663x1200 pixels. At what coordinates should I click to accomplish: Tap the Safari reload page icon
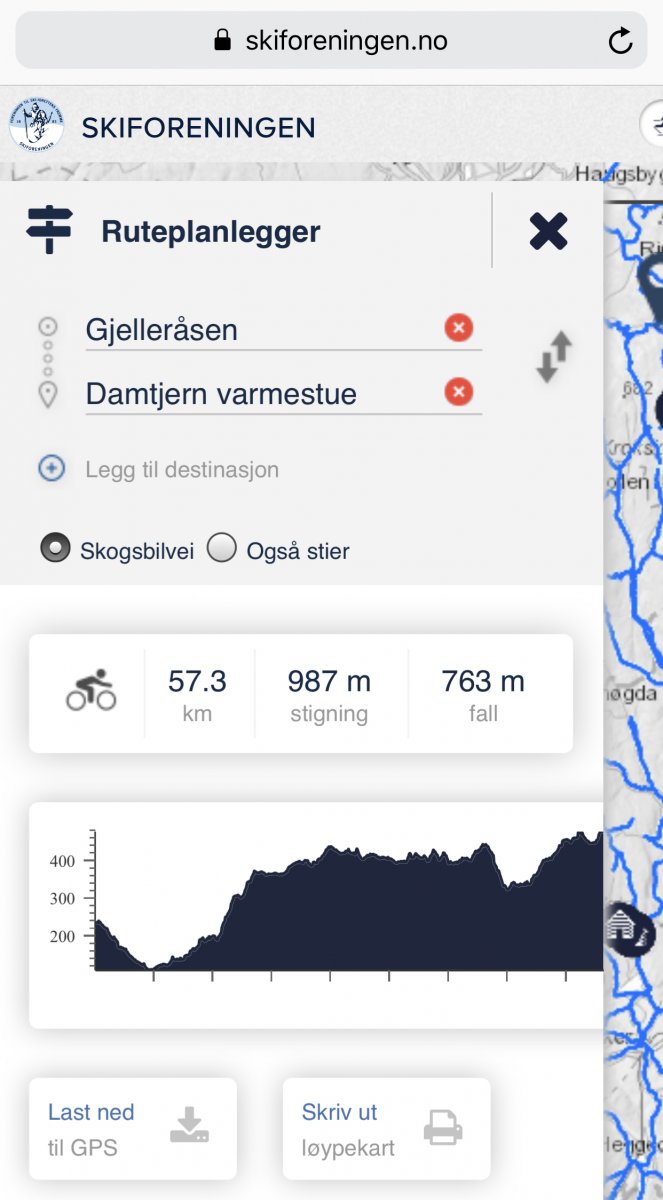(620, 41)
